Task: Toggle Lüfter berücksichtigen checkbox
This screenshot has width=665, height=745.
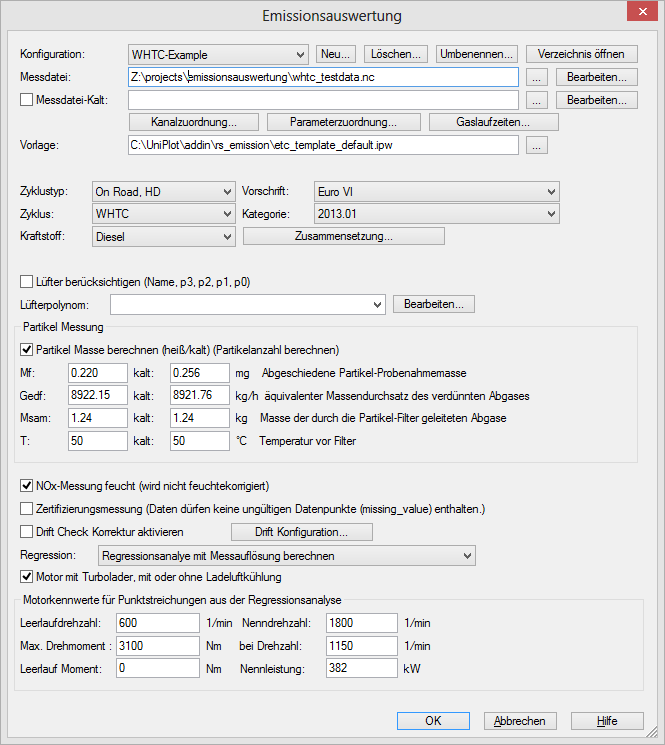Action: pos(27,282)
